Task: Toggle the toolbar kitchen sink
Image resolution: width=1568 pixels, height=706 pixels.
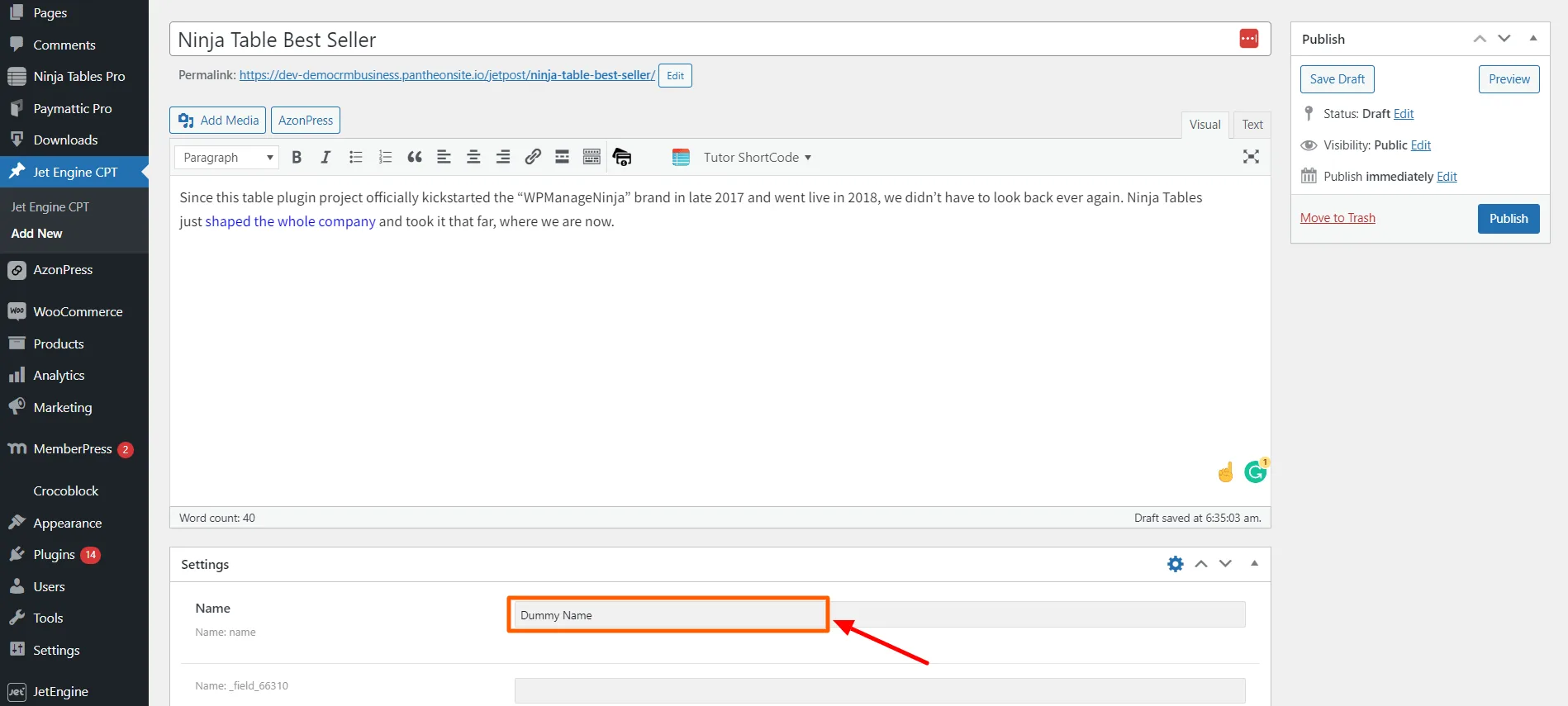Action: [592, 157]
